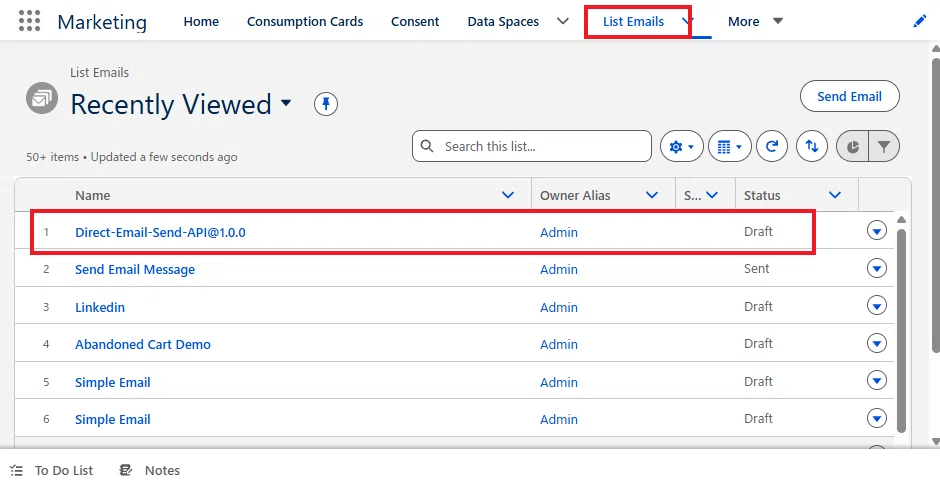The width and height of the screenshot is (940, 486).
Task: Open the Owner Alias column menu chevron
Action: 652,195
